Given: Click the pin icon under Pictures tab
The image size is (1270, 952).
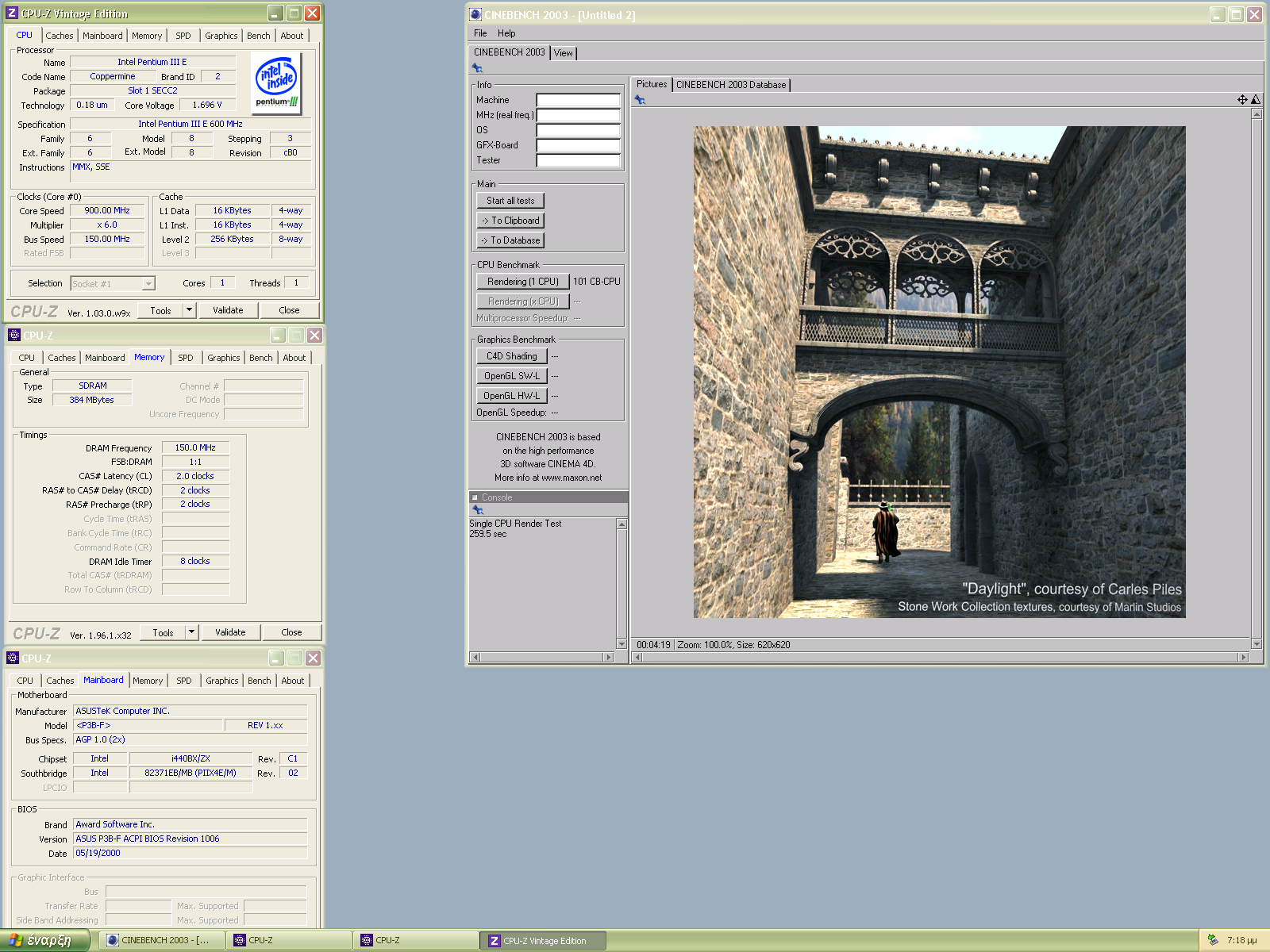Looking at the screenshot, I should 640,100.
